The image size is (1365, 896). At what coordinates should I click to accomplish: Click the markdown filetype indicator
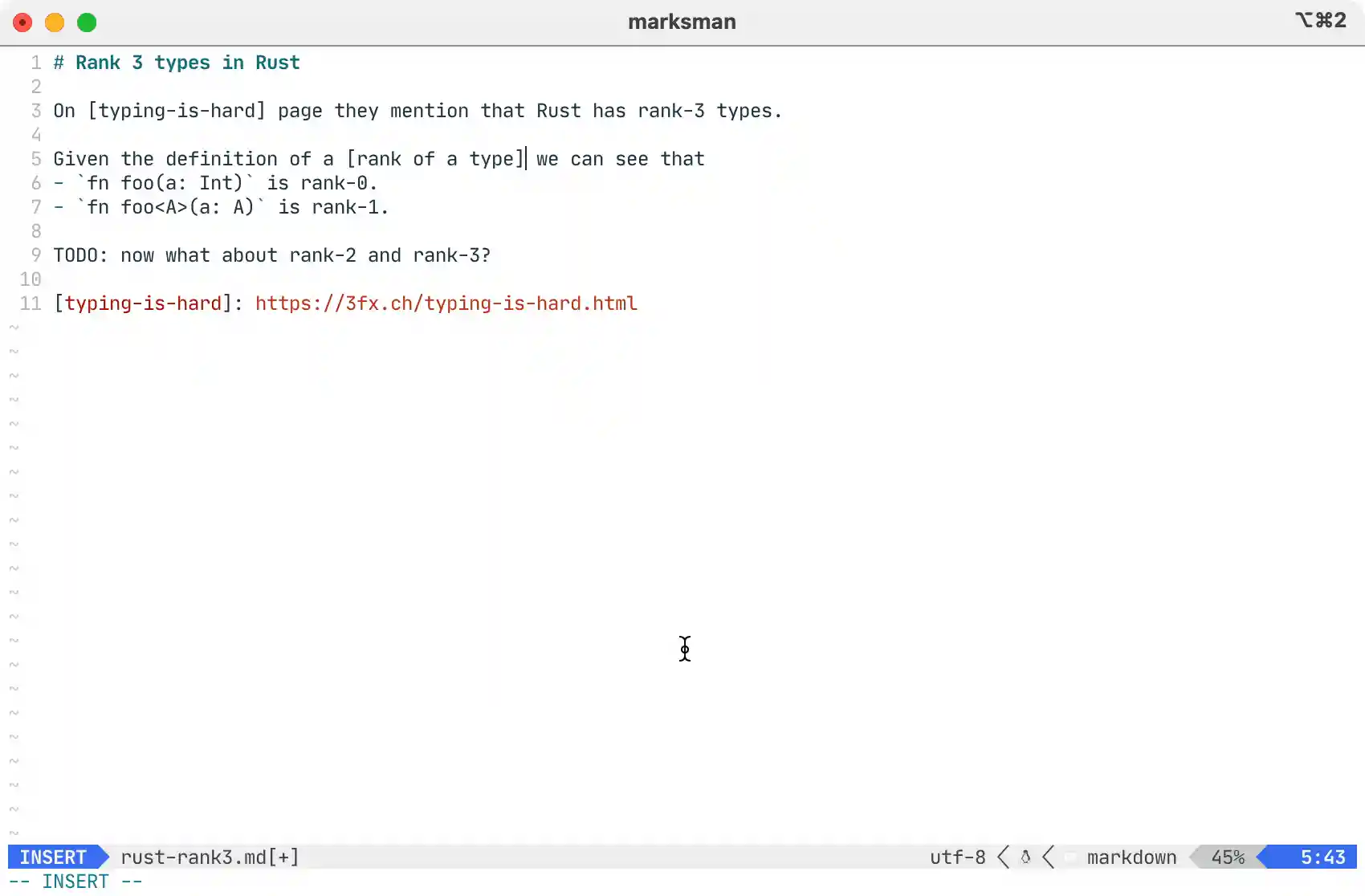click(1131, 857)
